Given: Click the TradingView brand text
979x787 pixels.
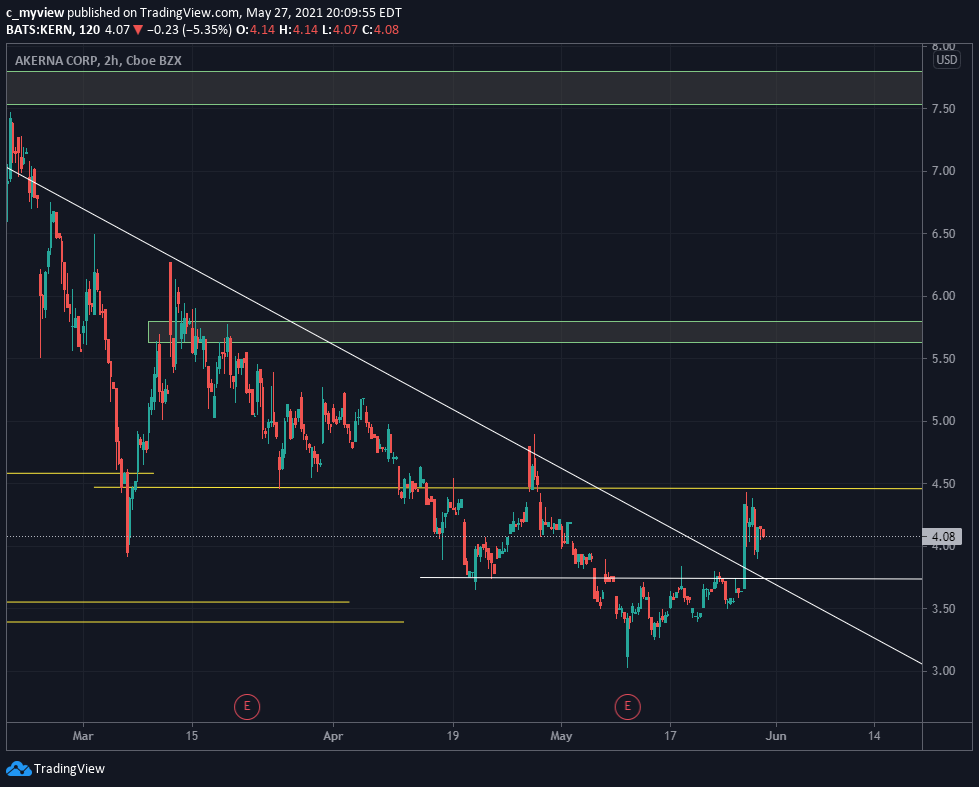Looking at the screenshot, I should point(69,768).
